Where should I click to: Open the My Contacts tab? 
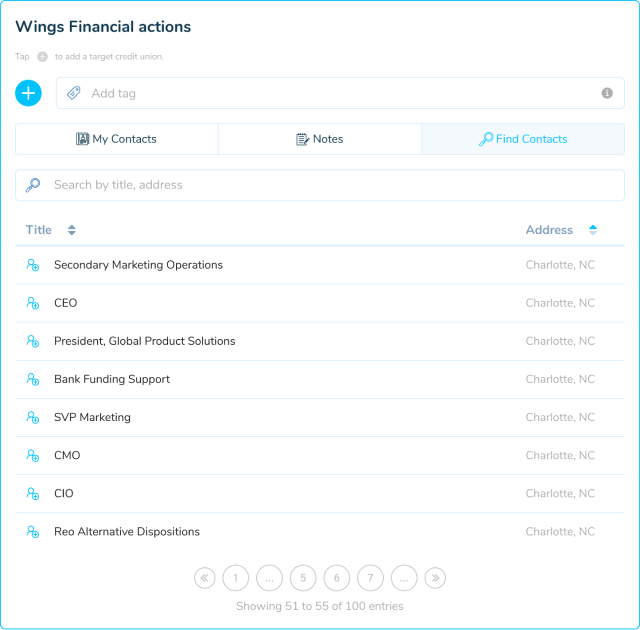click(x=117, y=139)
